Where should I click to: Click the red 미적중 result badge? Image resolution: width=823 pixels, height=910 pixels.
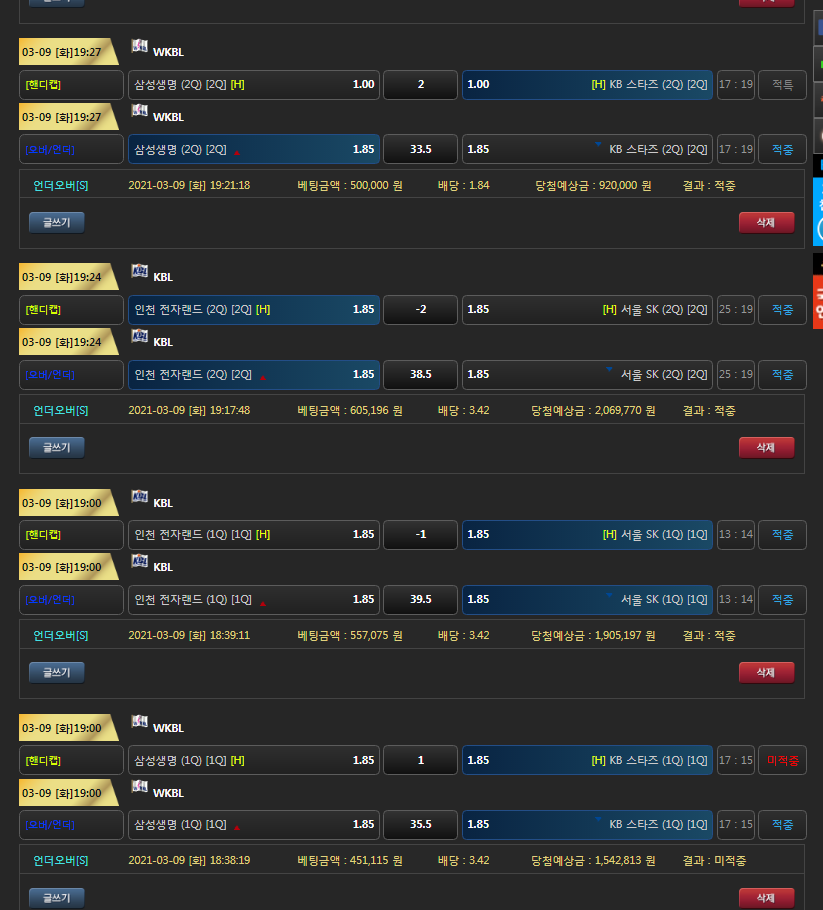pyautogui.click(x=782, y=761)
